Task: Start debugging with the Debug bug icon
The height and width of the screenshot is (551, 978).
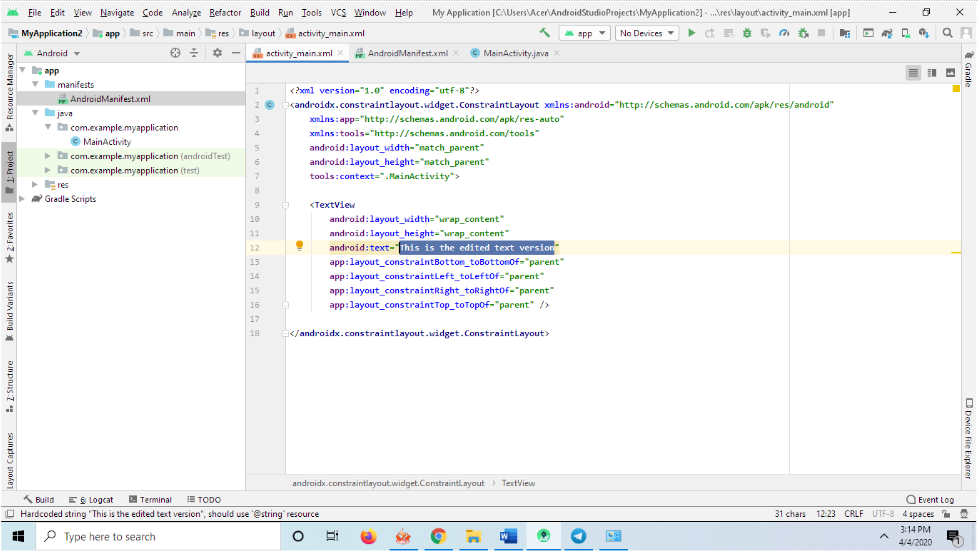Action: 746,33
